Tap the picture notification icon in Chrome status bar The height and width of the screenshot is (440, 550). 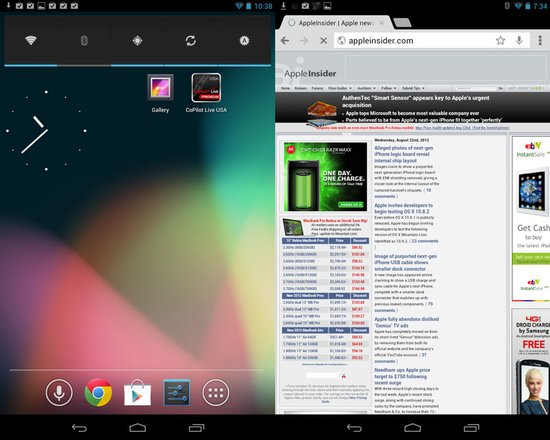click(x=327, y=6)
